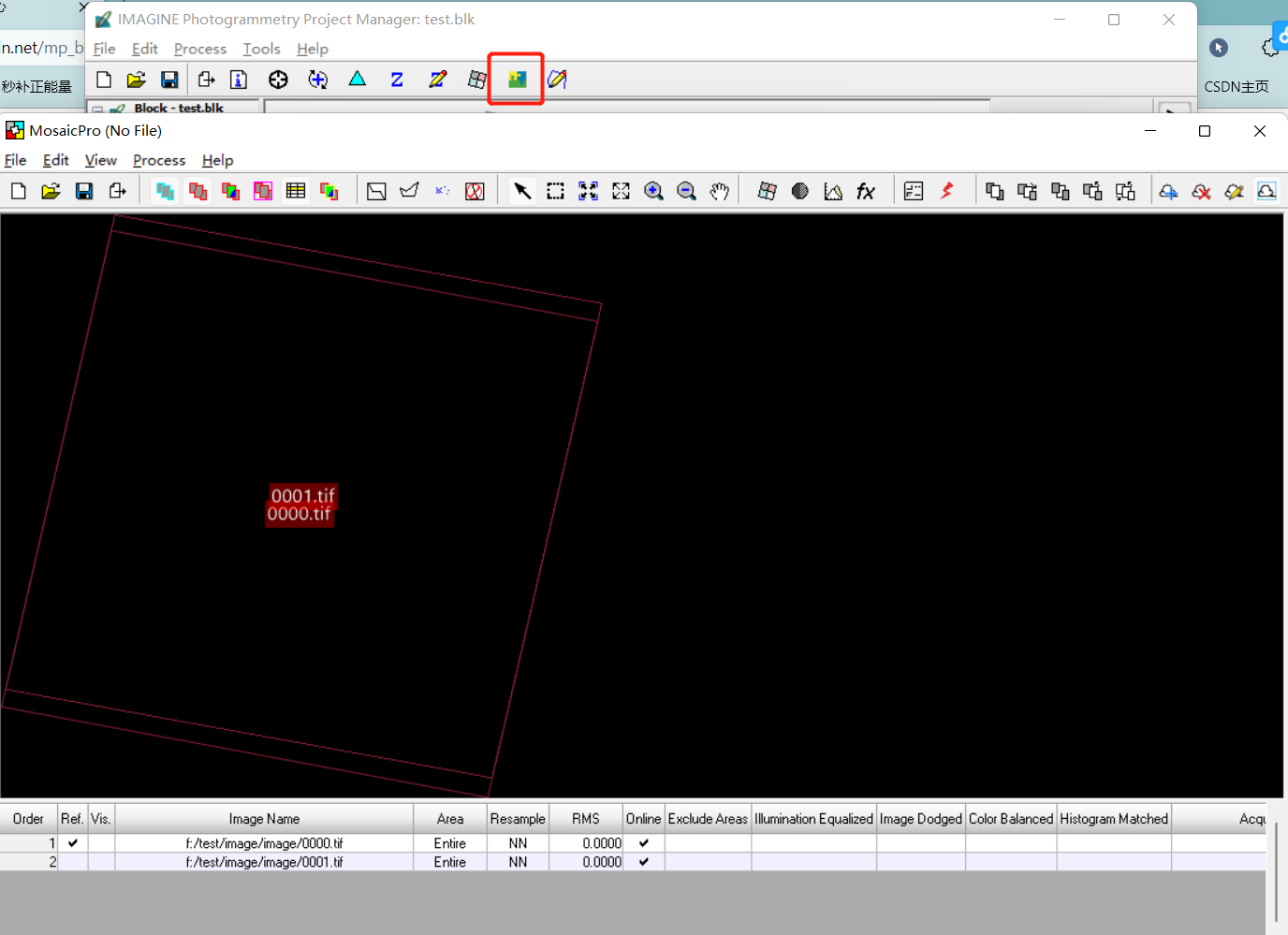The width and height of the screenshot is (1288, 935).
Task: Click the zoom out magnifier
Action: (x=686, y=191)
